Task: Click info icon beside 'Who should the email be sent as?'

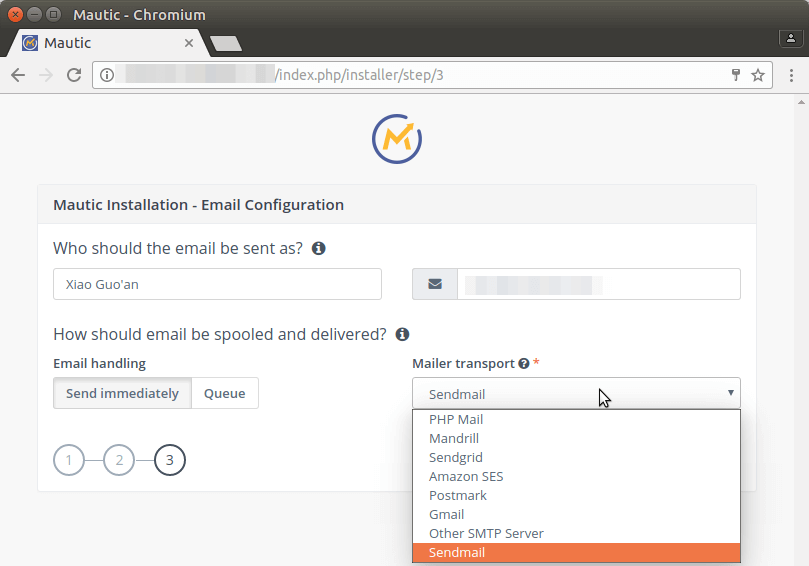Action: coord(318,248)
